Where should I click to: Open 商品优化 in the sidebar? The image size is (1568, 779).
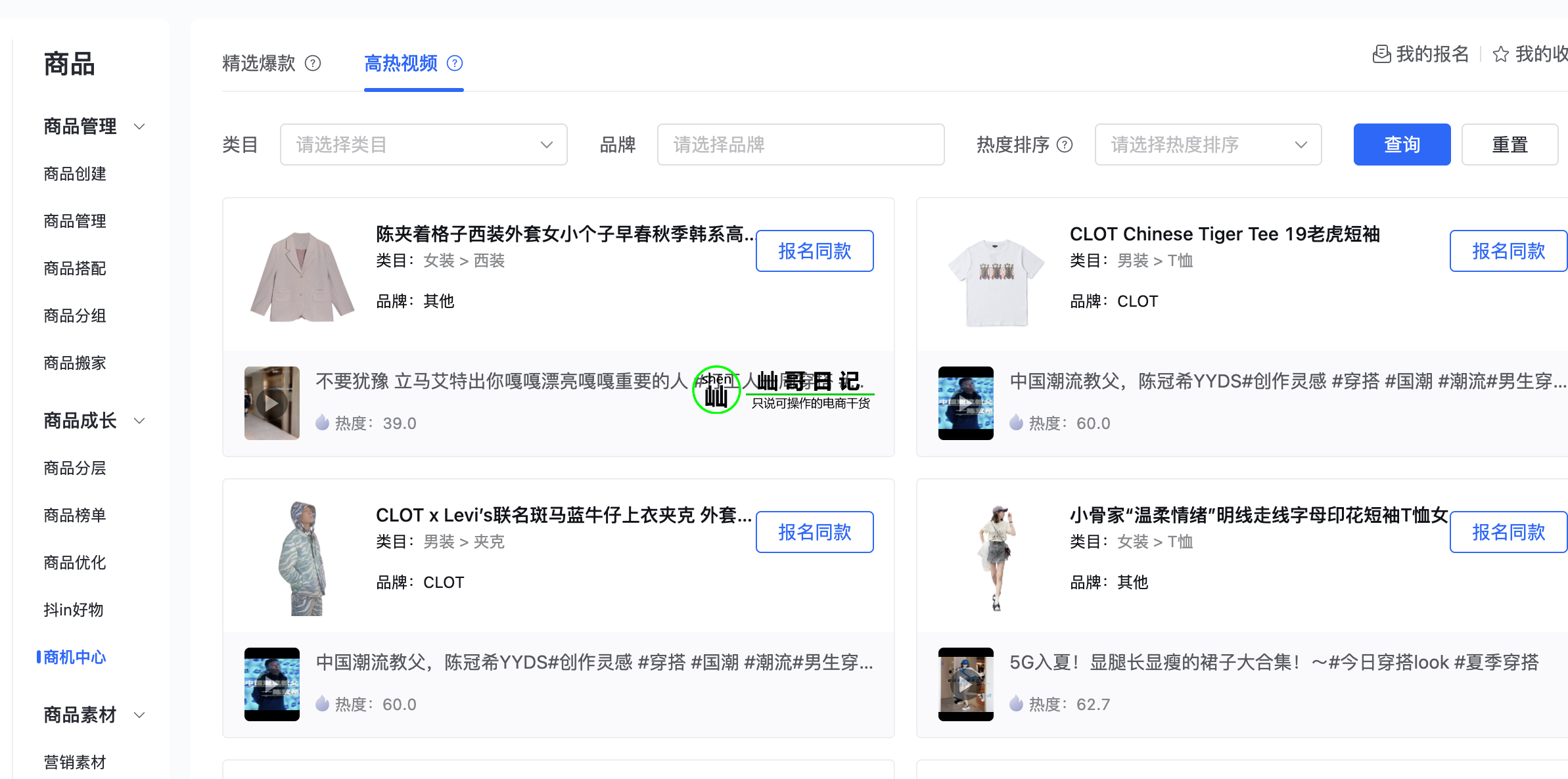pos(75,562)
